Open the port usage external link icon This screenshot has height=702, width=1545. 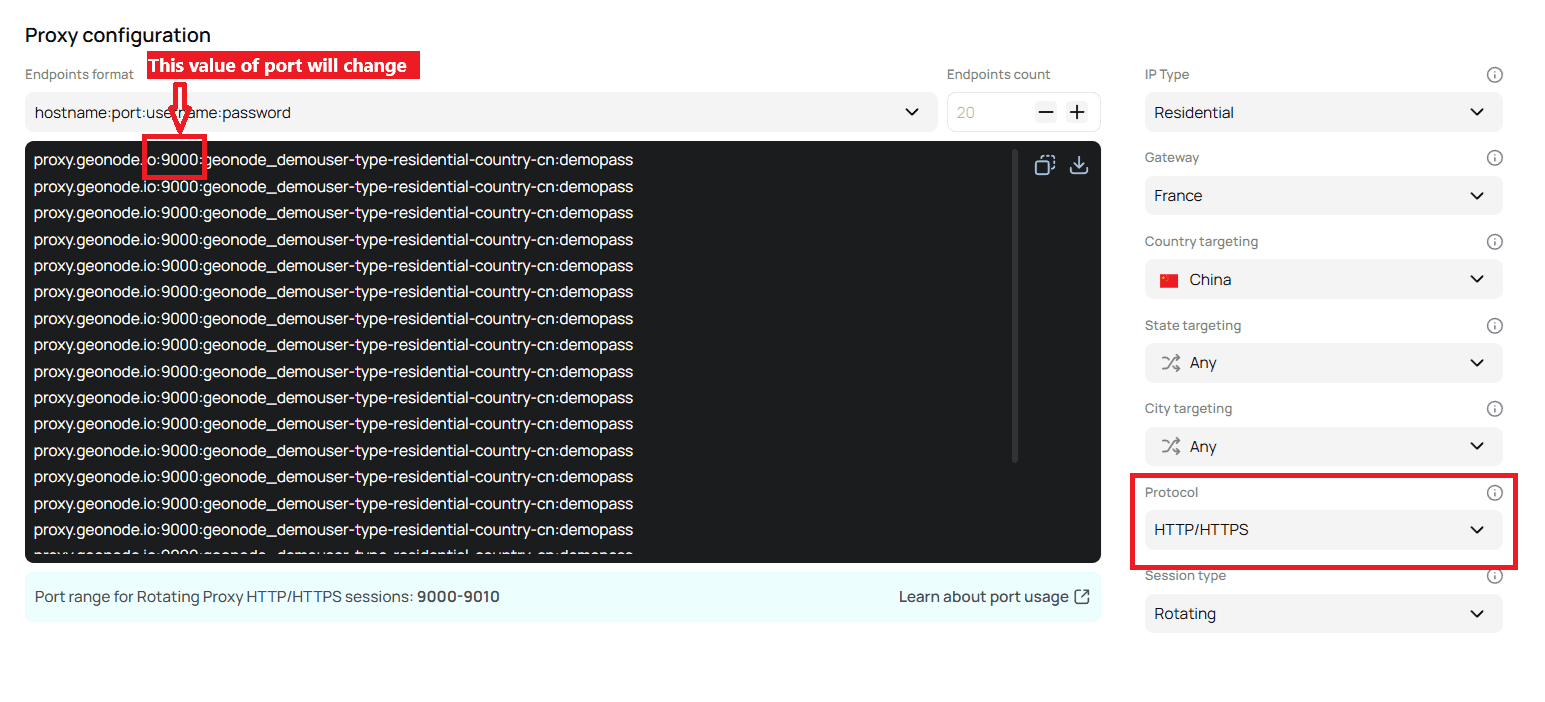(1082, 596)
